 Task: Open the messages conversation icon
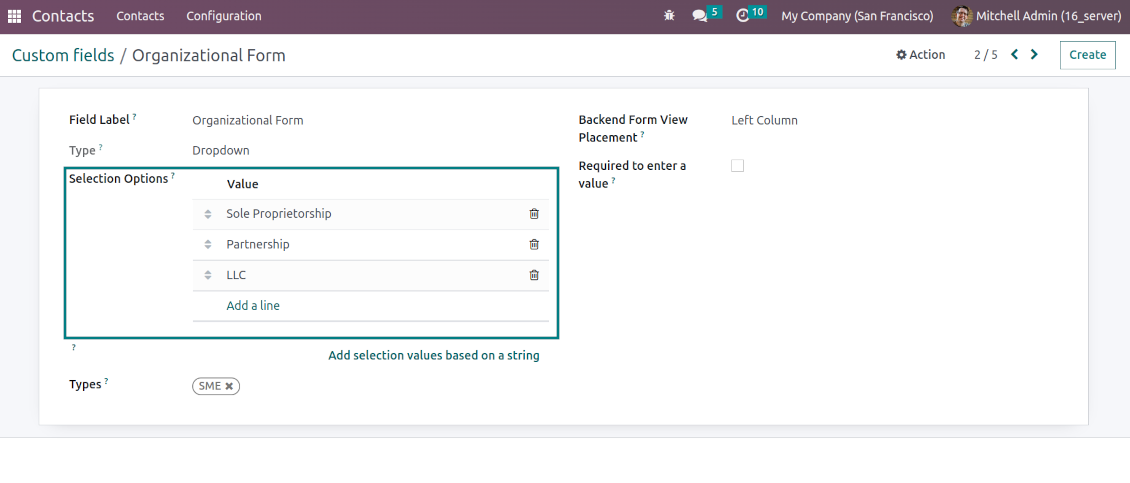[x=700, y=16]
